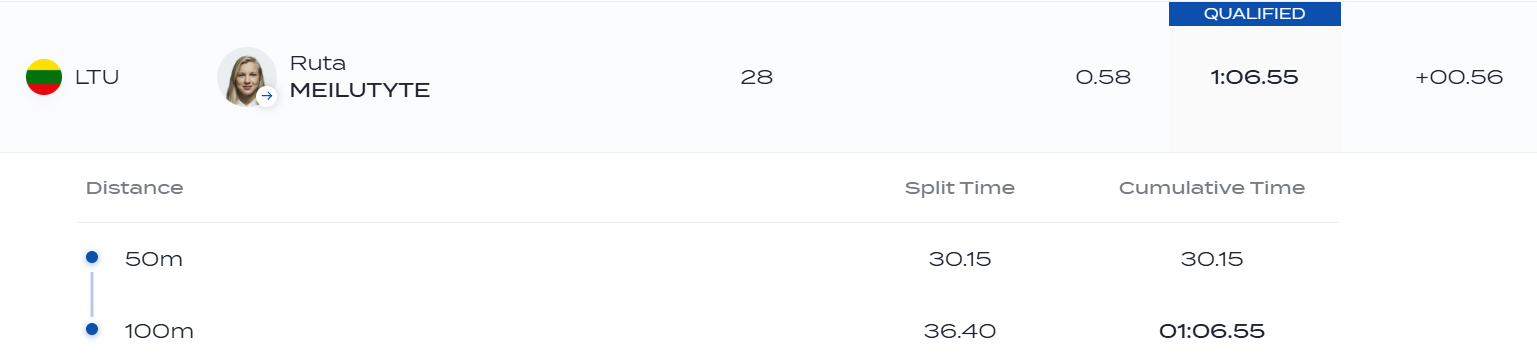
Task: Click the Split Time column header
Action: [960, 188]
